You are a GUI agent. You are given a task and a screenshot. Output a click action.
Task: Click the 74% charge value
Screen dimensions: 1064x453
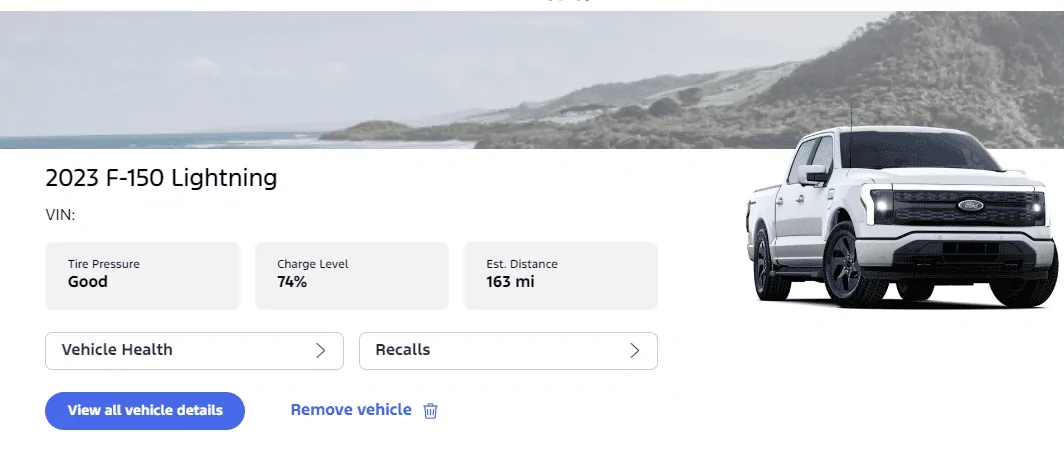pos(292,282)
